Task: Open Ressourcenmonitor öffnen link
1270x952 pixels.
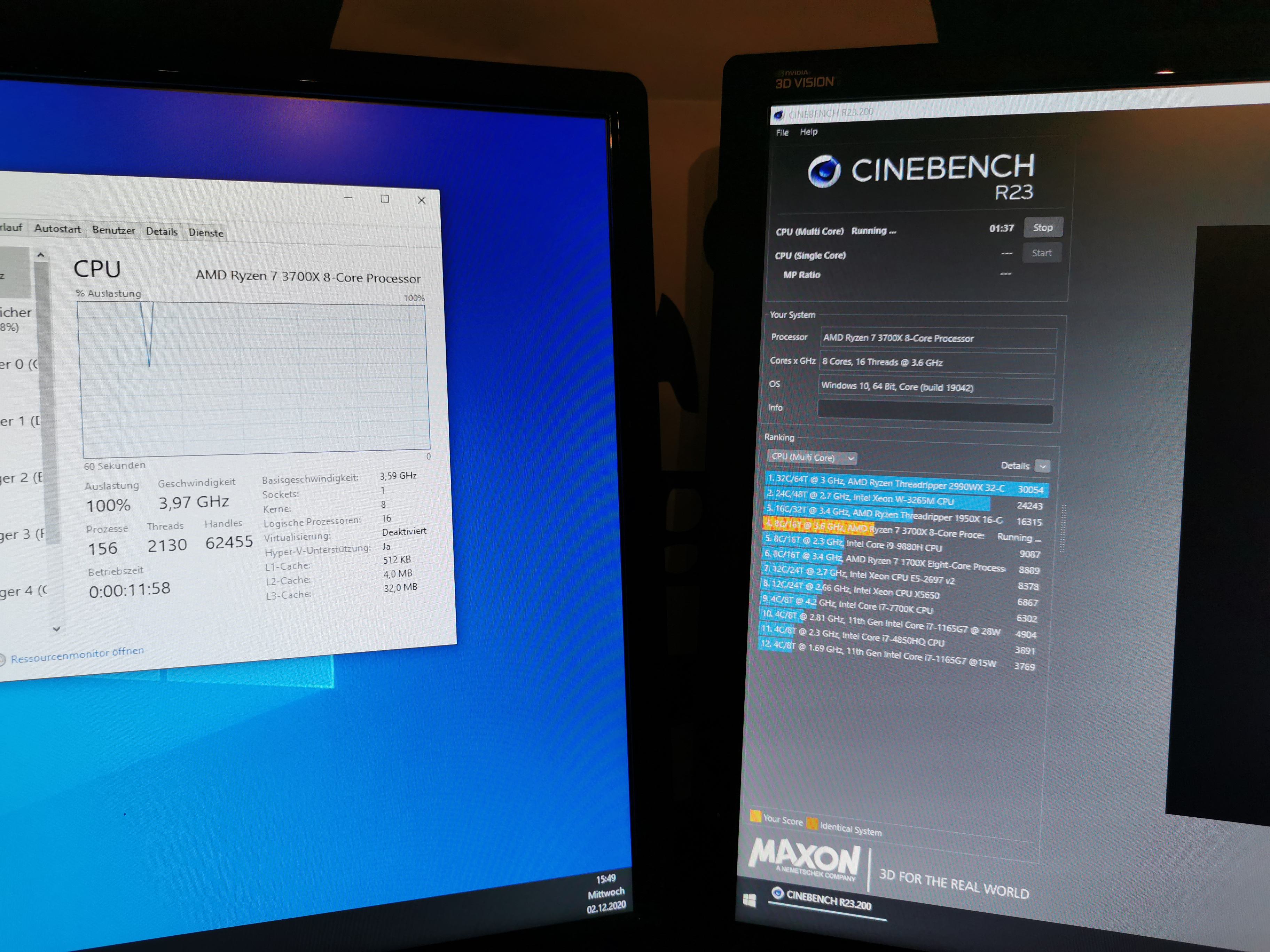Action: 78,655
